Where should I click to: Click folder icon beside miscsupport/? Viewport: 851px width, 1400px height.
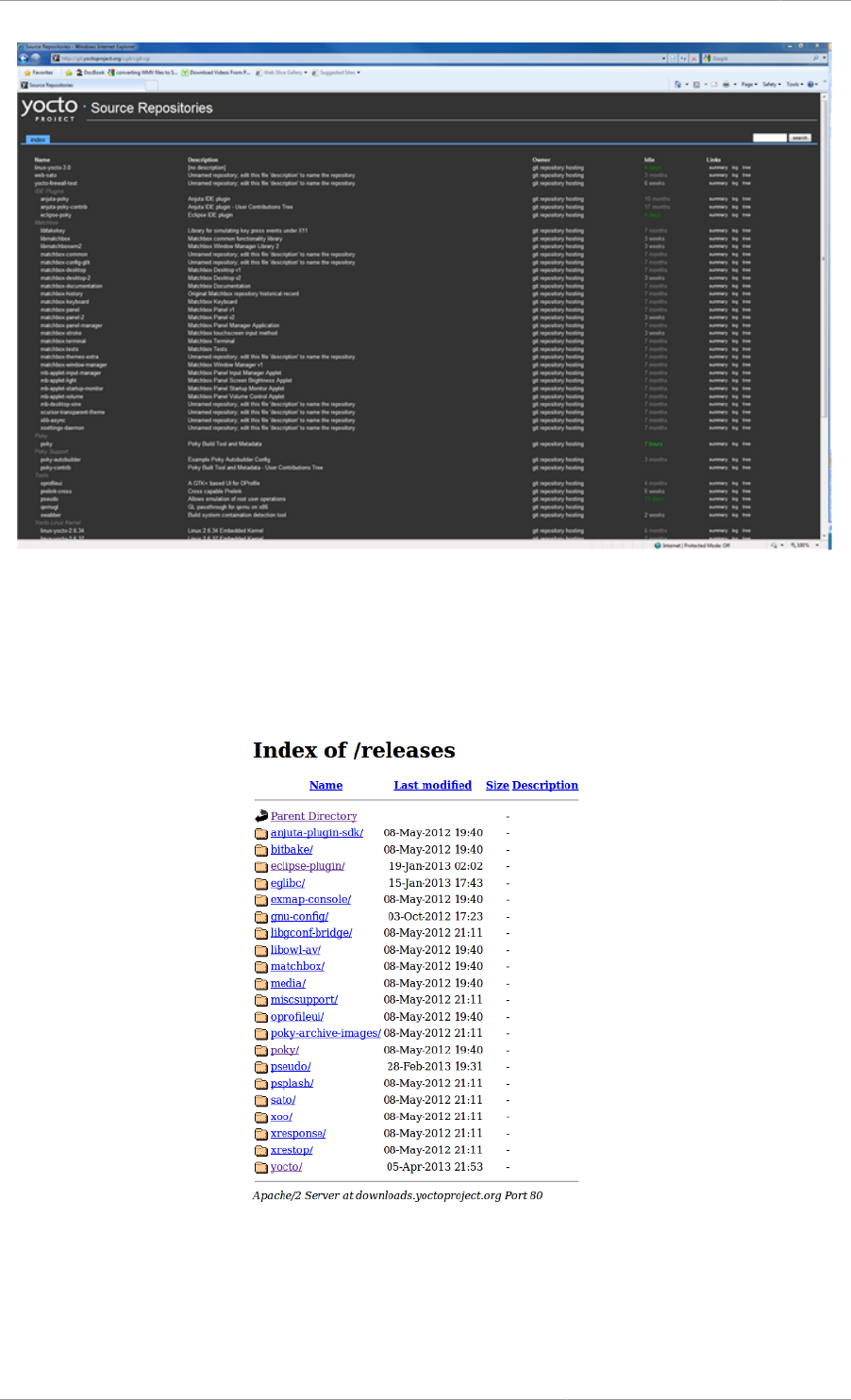[x=261, y=1000]
